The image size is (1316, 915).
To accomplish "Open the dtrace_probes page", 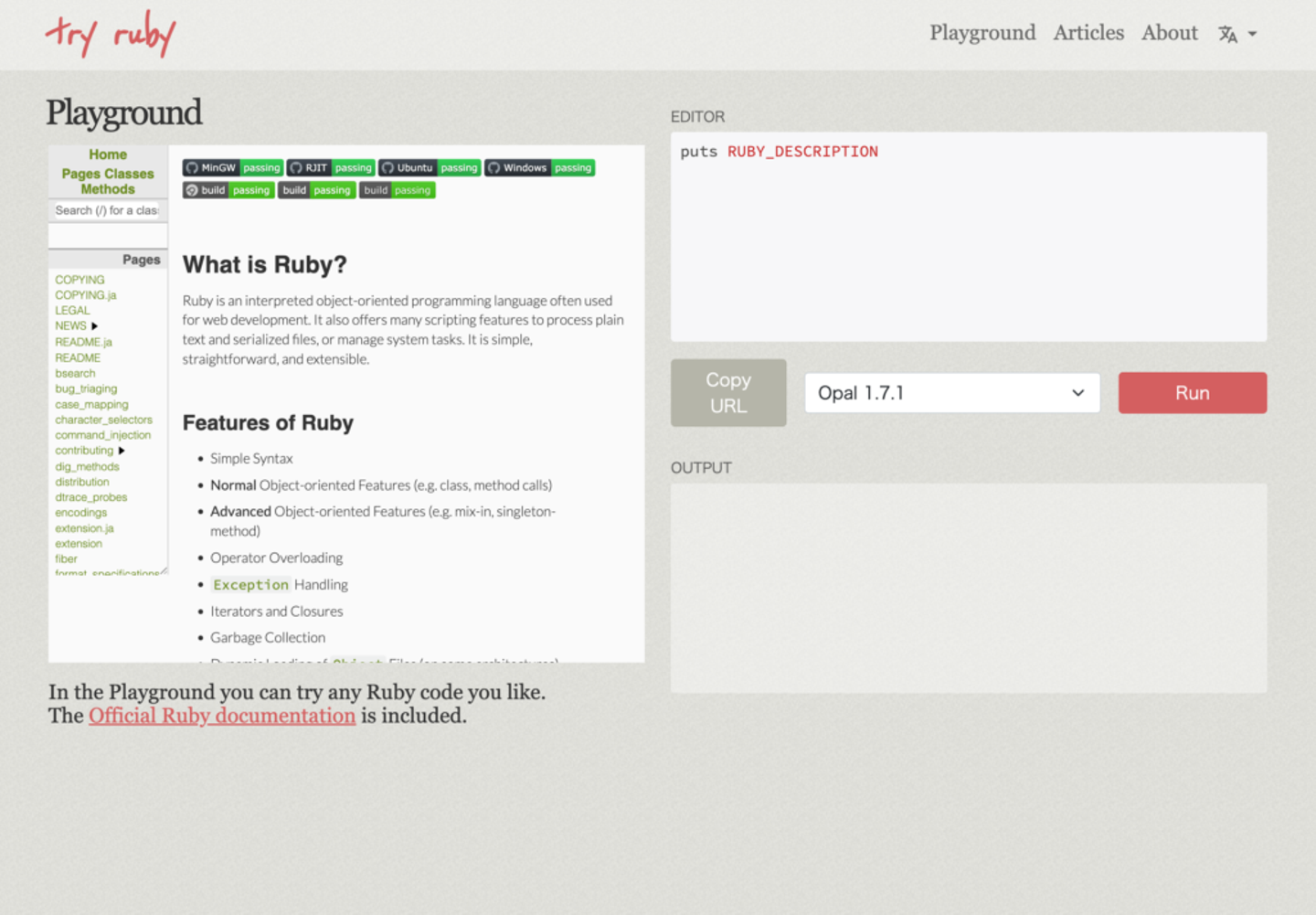I will [90, 497].
